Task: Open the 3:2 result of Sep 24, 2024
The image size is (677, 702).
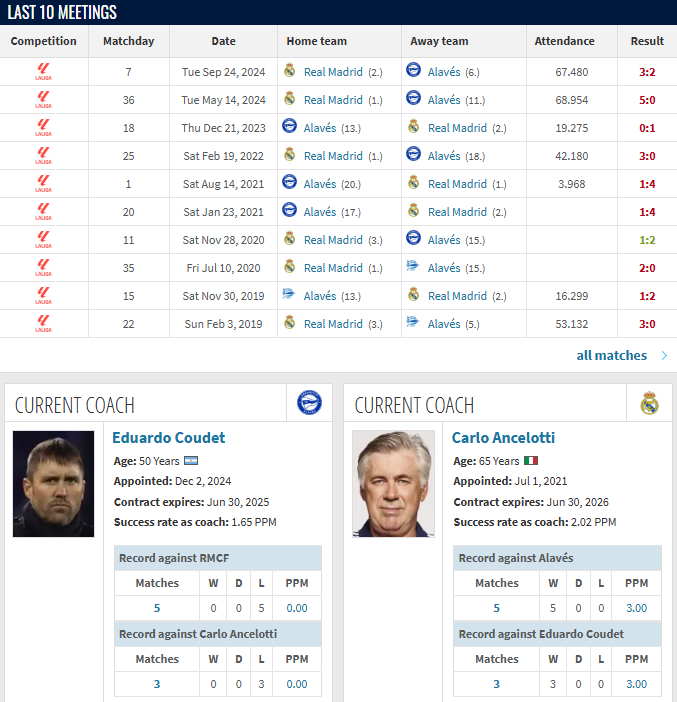Action: (647, 72)
